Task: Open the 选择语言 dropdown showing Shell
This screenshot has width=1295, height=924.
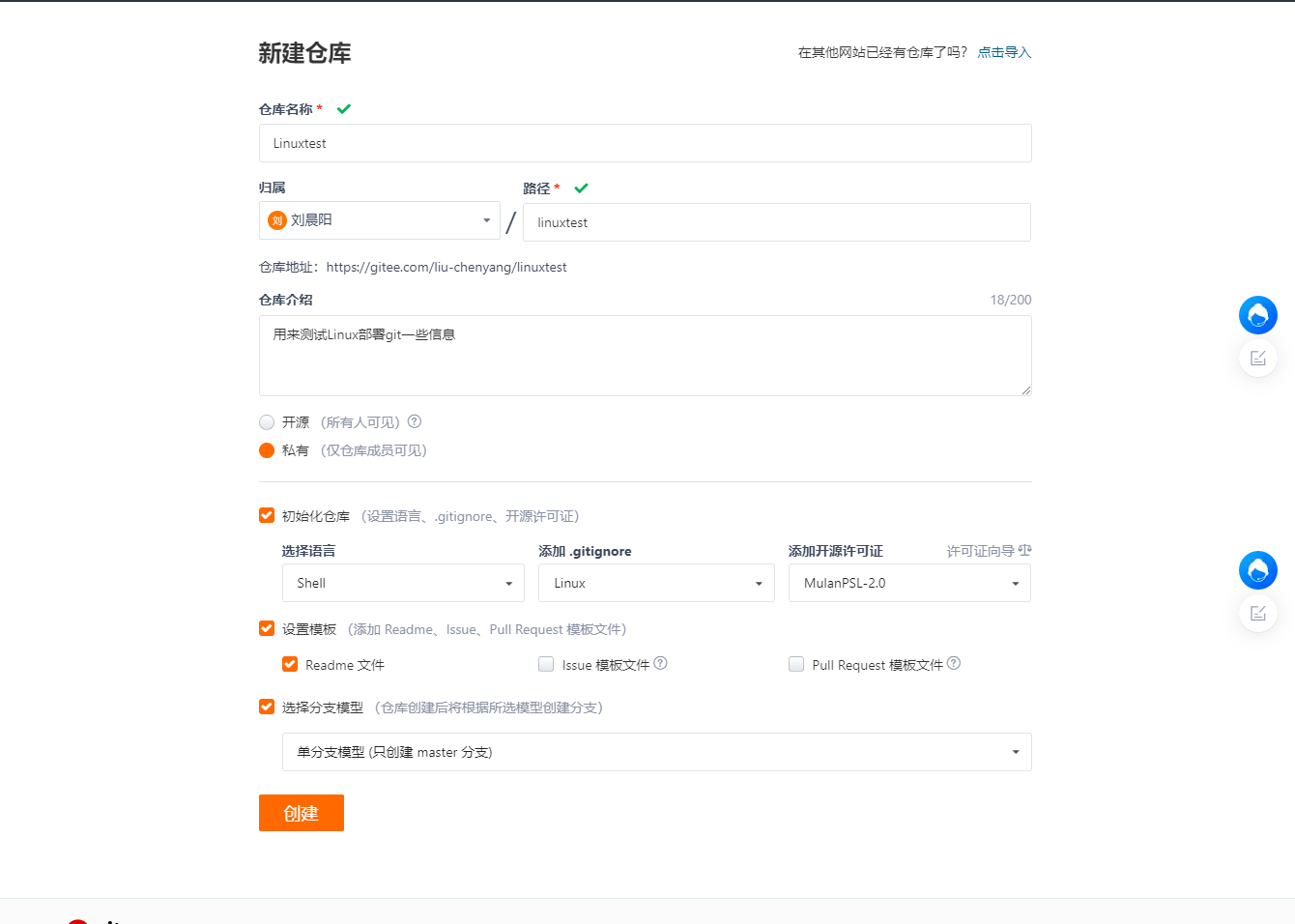Action: pos(403,583)
